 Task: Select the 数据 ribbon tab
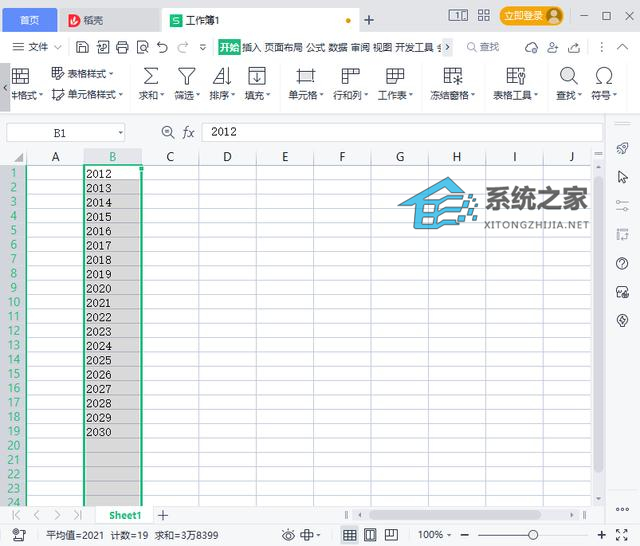coord(338,47)
